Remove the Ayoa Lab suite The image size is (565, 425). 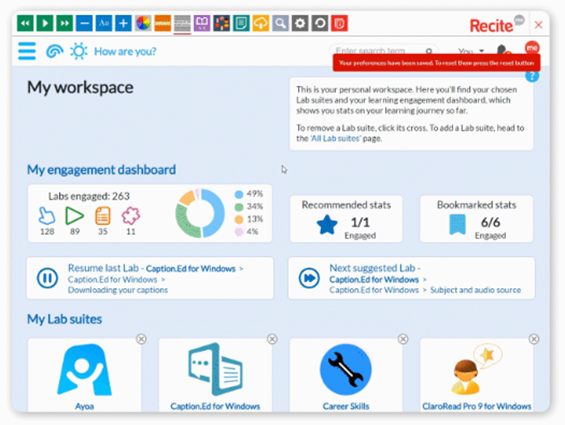(141, 339)
